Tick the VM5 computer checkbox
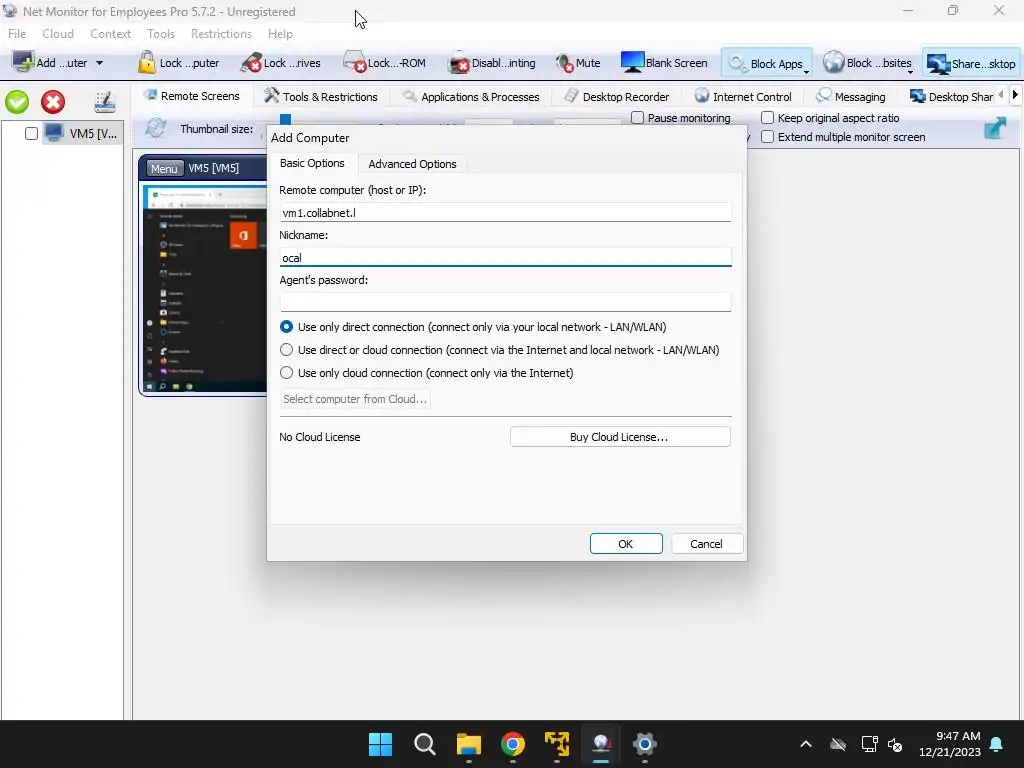Viewport: 1024px width, 768px height. click(x=31, y=133)
